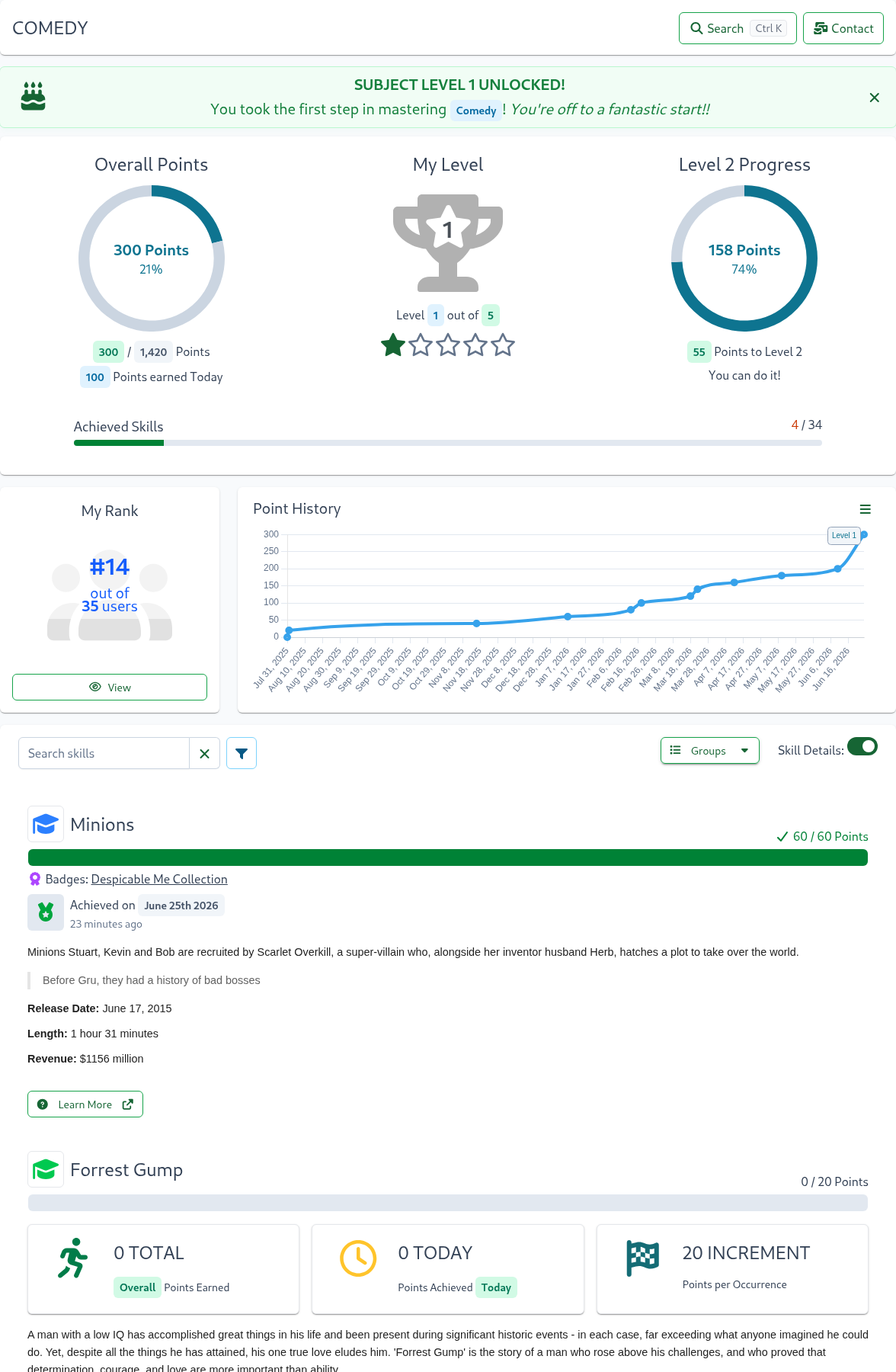Click the '100' points earned today badge
The width and height of the screenshot is (896, 1372).
[95, 377]
